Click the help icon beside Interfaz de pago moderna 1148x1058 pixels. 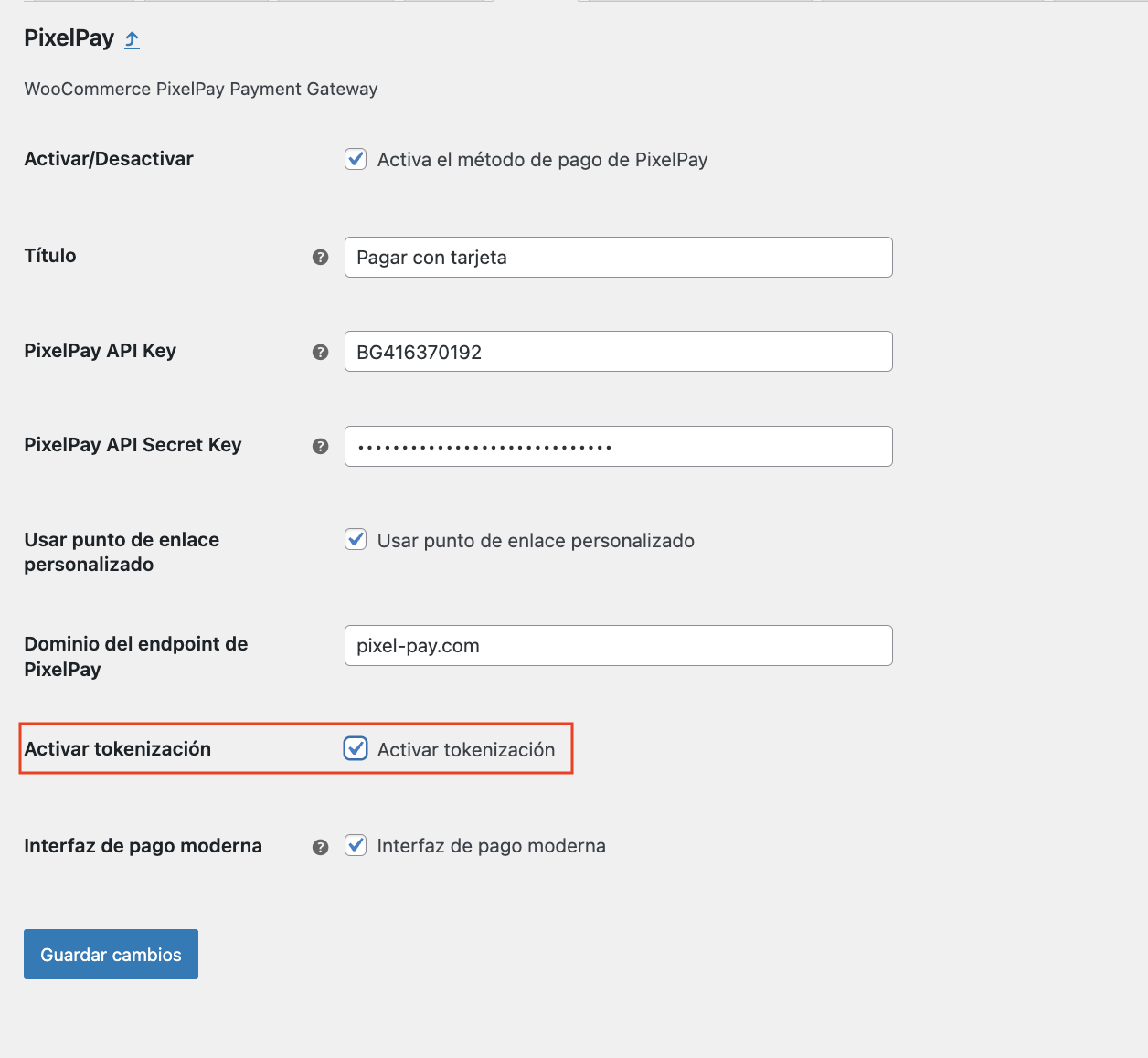click(320, 847)
